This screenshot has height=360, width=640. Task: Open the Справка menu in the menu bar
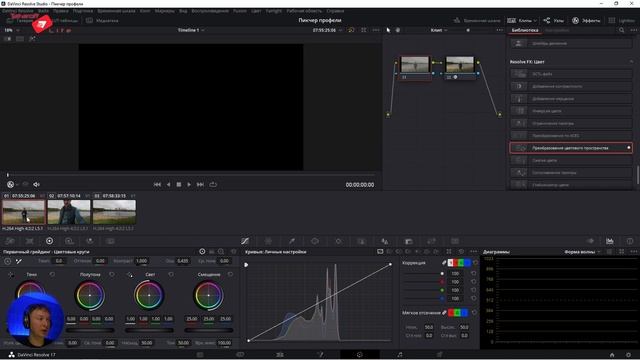tap(335, 11)
